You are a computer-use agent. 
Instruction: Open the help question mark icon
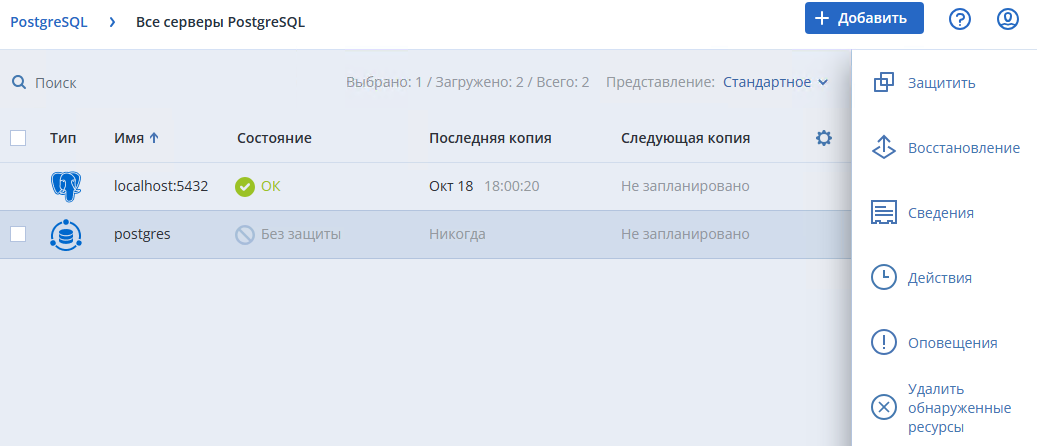tap(960, 19)
